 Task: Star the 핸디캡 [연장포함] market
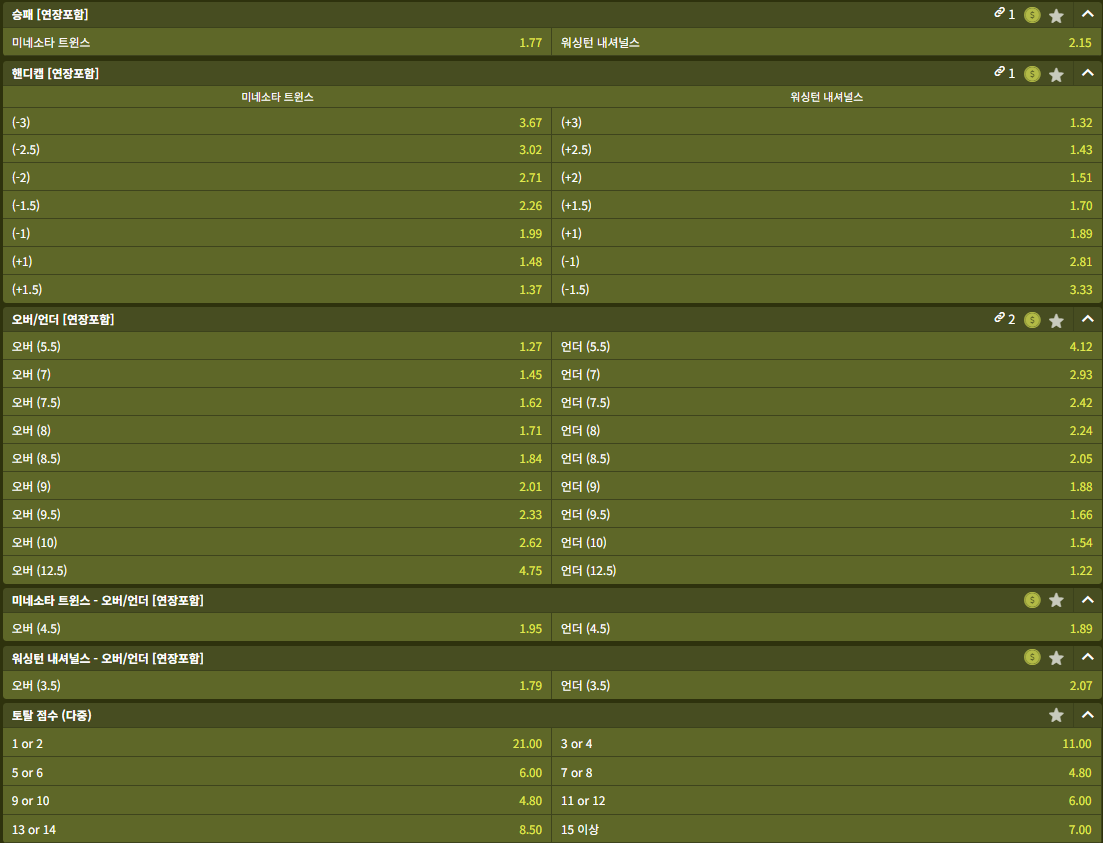pos(1056,75)
